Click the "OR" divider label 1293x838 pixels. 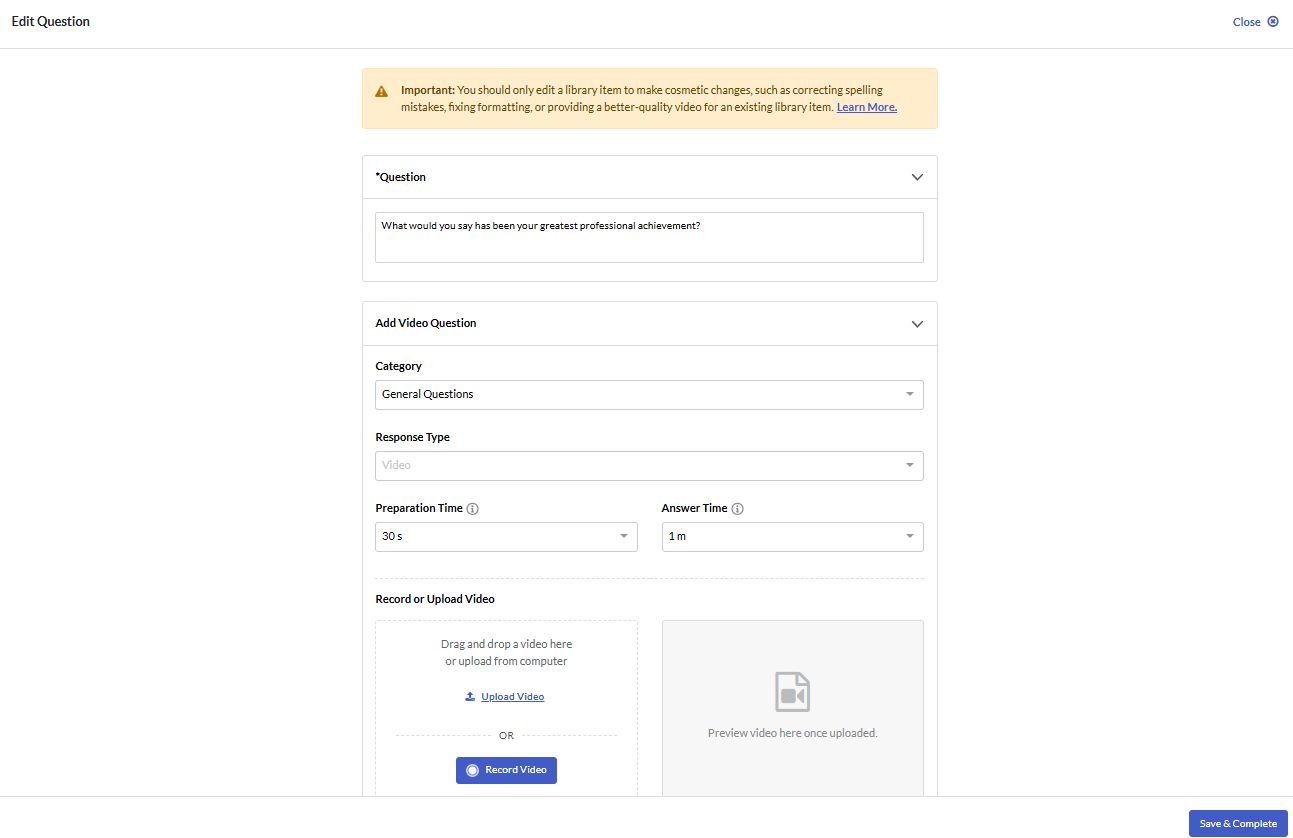[x=506, y=736]
